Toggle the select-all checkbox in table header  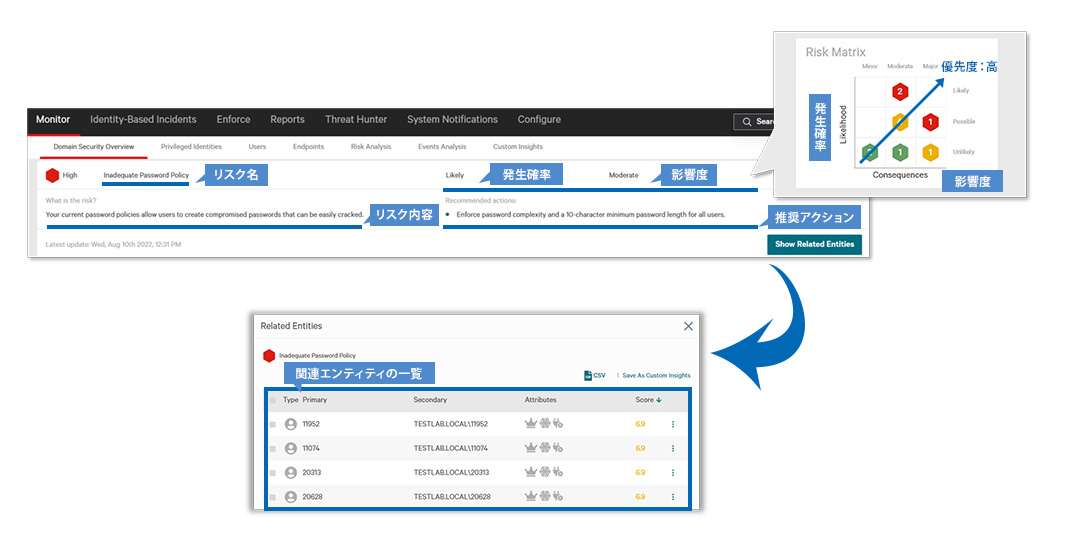pyautogui.click(x=272, y=400)
